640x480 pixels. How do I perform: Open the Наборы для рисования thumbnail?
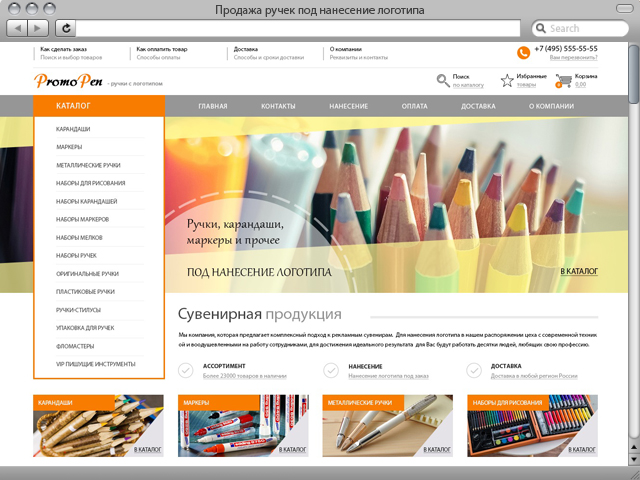[533, 426]
